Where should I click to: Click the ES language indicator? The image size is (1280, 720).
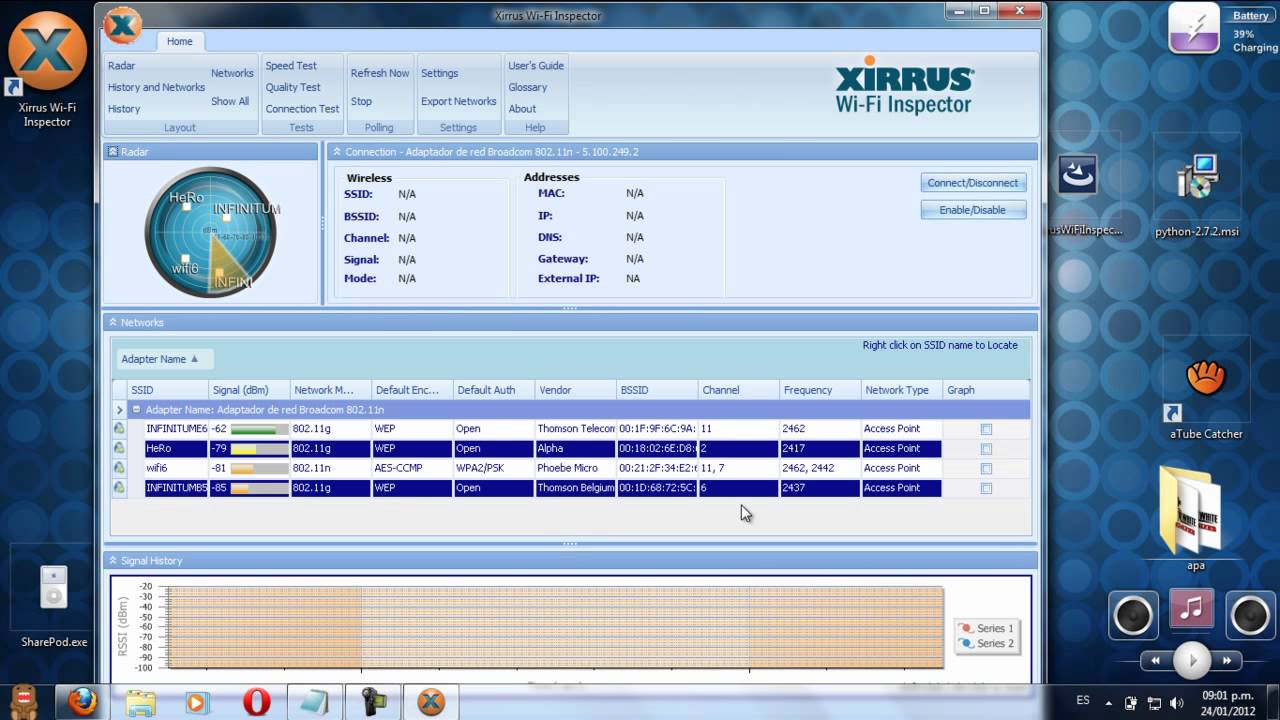1083,701
